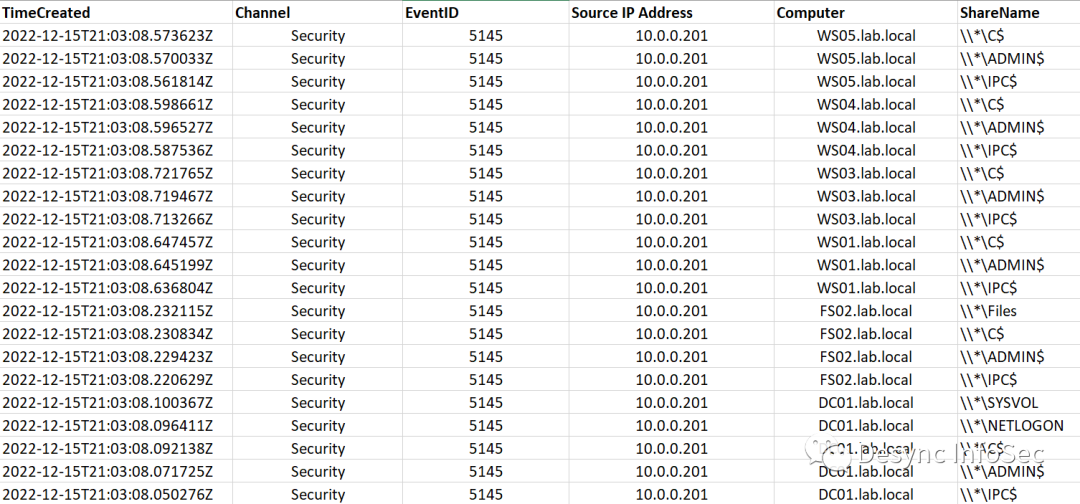
Task: Select the Source IP Address header cell
Action: 632,13
